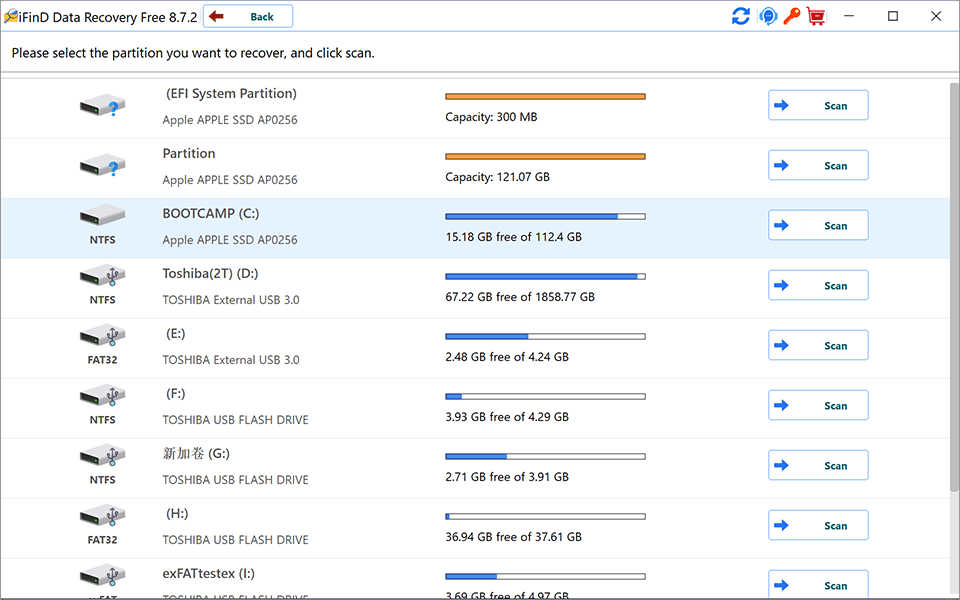The width and height of the screenshot is (960, 600).
Task: Click "67.22 GB free of 1858.77 GB"
Action: [520, 297]
